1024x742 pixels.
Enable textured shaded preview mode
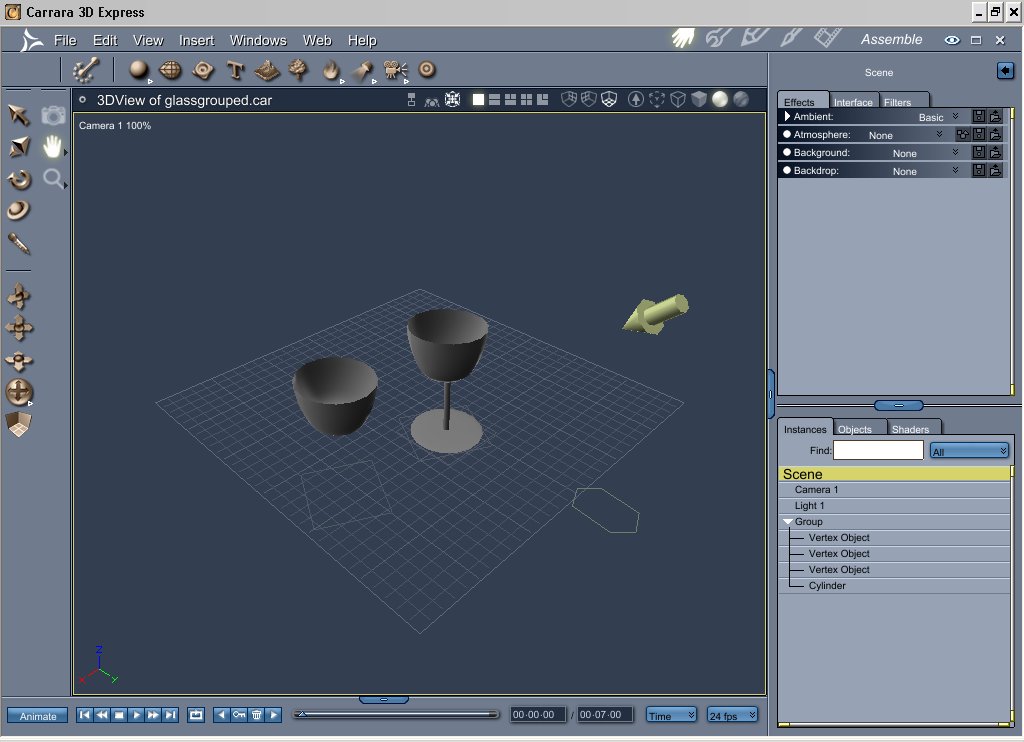[741, 99]
